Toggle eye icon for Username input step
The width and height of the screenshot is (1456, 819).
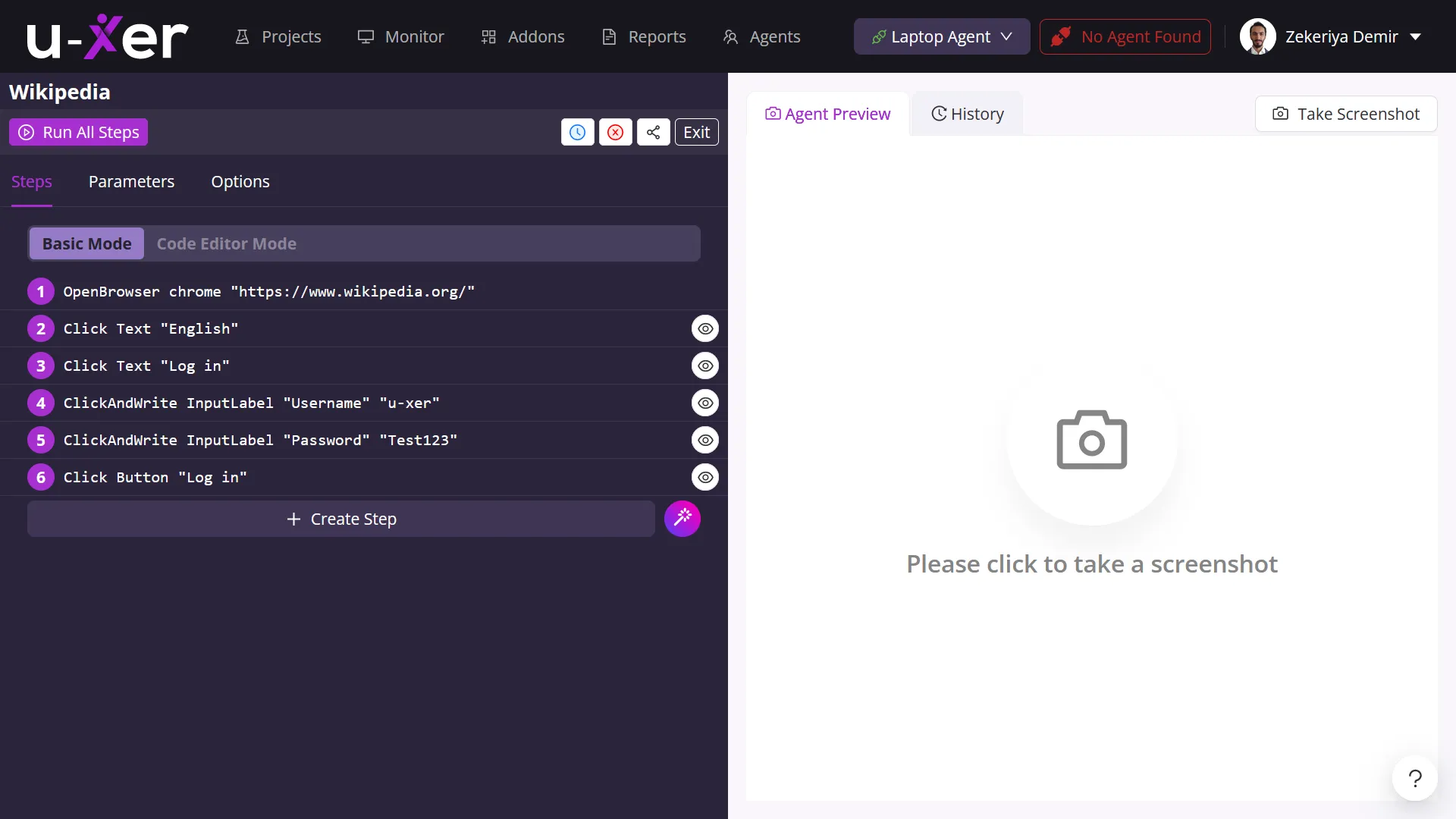705,403
